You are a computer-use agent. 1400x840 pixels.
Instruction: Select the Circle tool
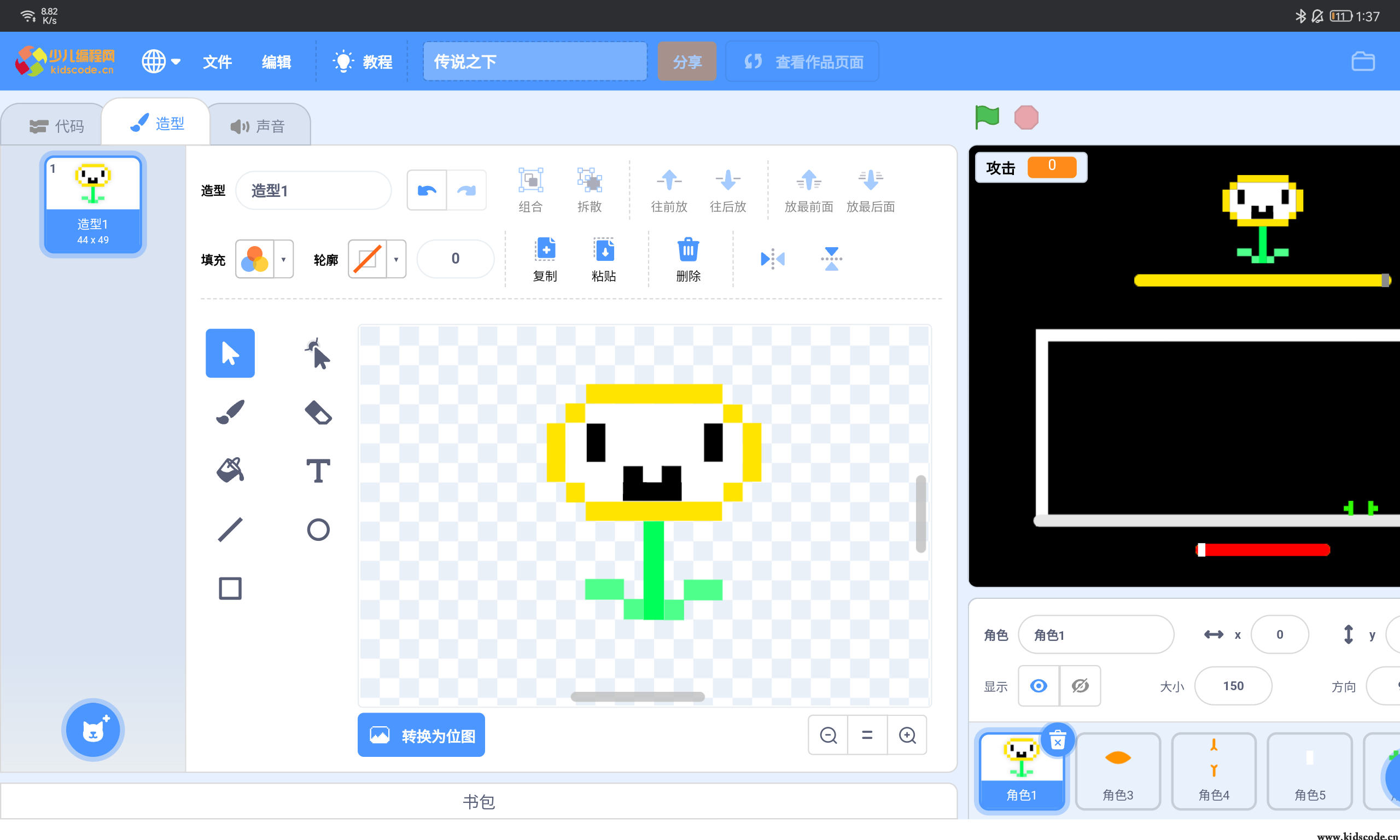[x=318, y=529]
